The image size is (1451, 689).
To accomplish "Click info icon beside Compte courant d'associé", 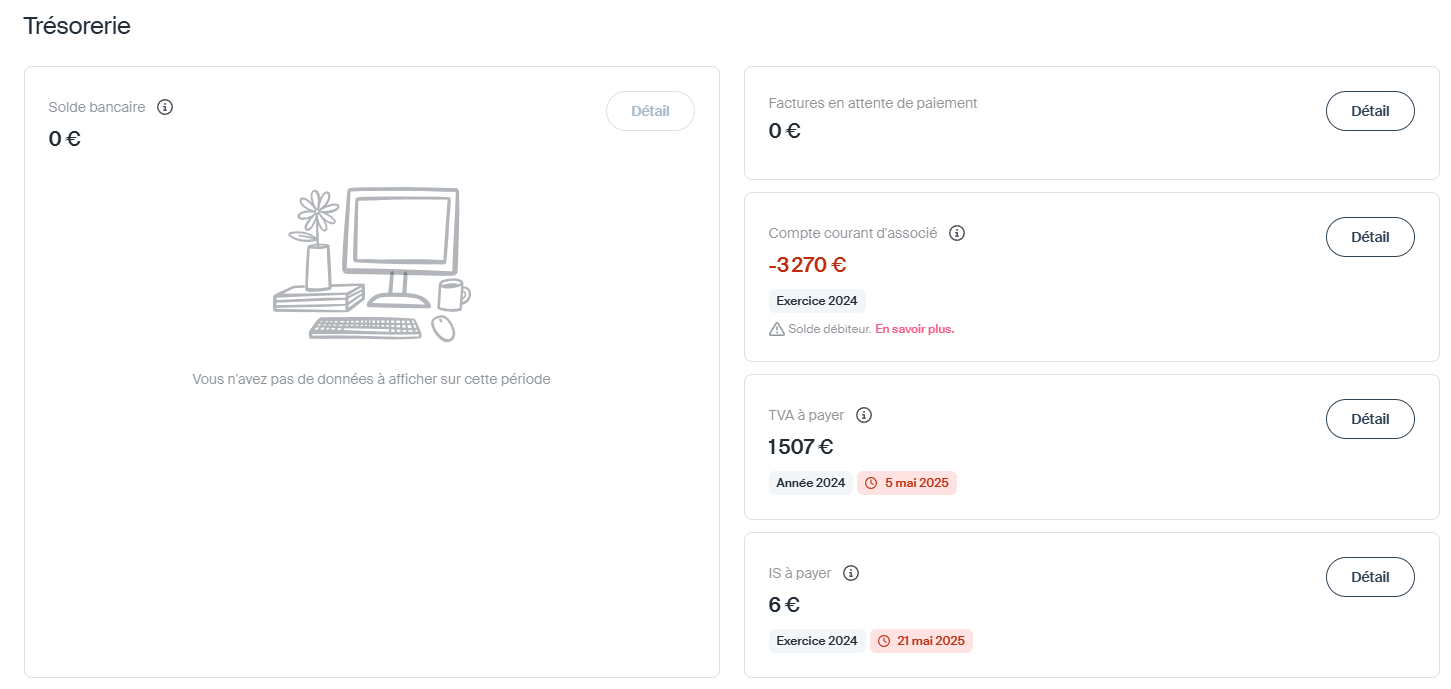I will 957,233.
